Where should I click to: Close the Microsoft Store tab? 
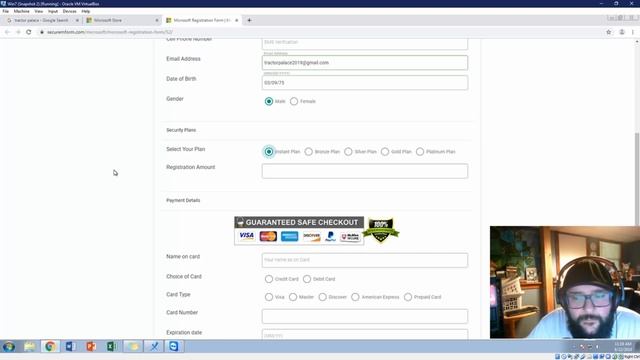point(157,20)
